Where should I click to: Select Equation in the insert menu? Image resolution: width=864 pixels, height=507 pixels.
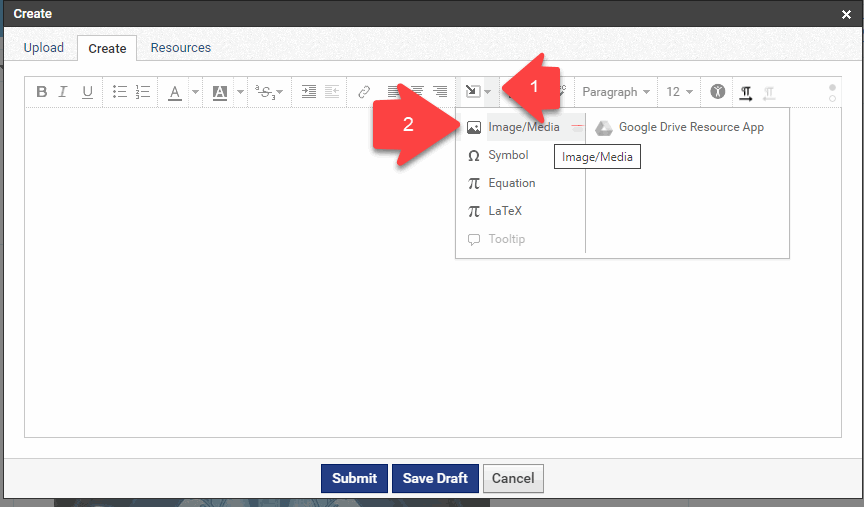511,183
